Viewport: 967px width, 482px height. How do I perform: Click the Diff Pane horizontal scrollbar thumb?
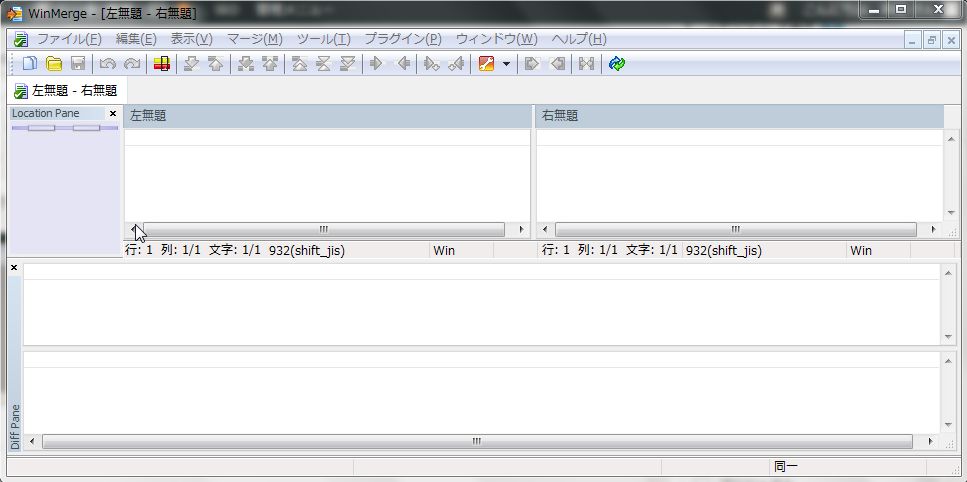(477, 441)
